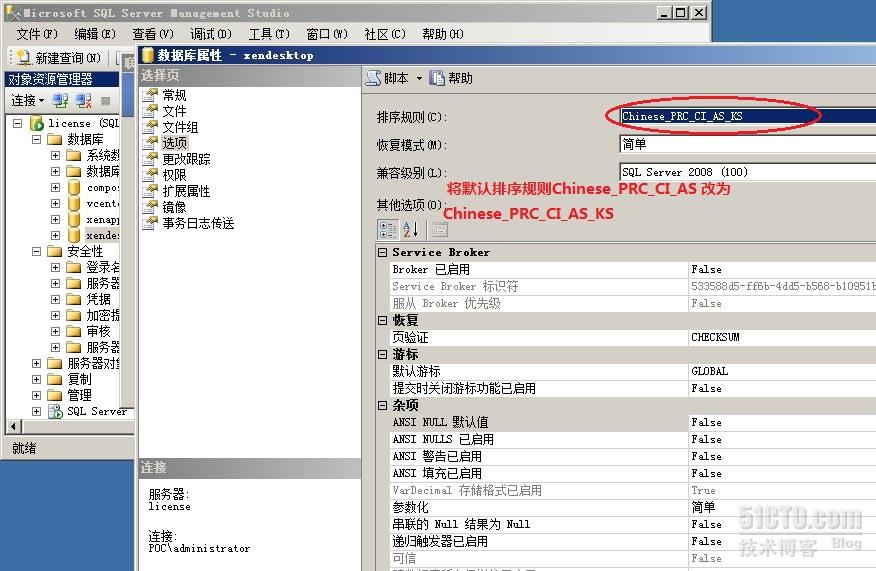The width and height of the screenshot is (876, 571).
Task: Select the license server icon in tree
Action: [x=37, y=123]
